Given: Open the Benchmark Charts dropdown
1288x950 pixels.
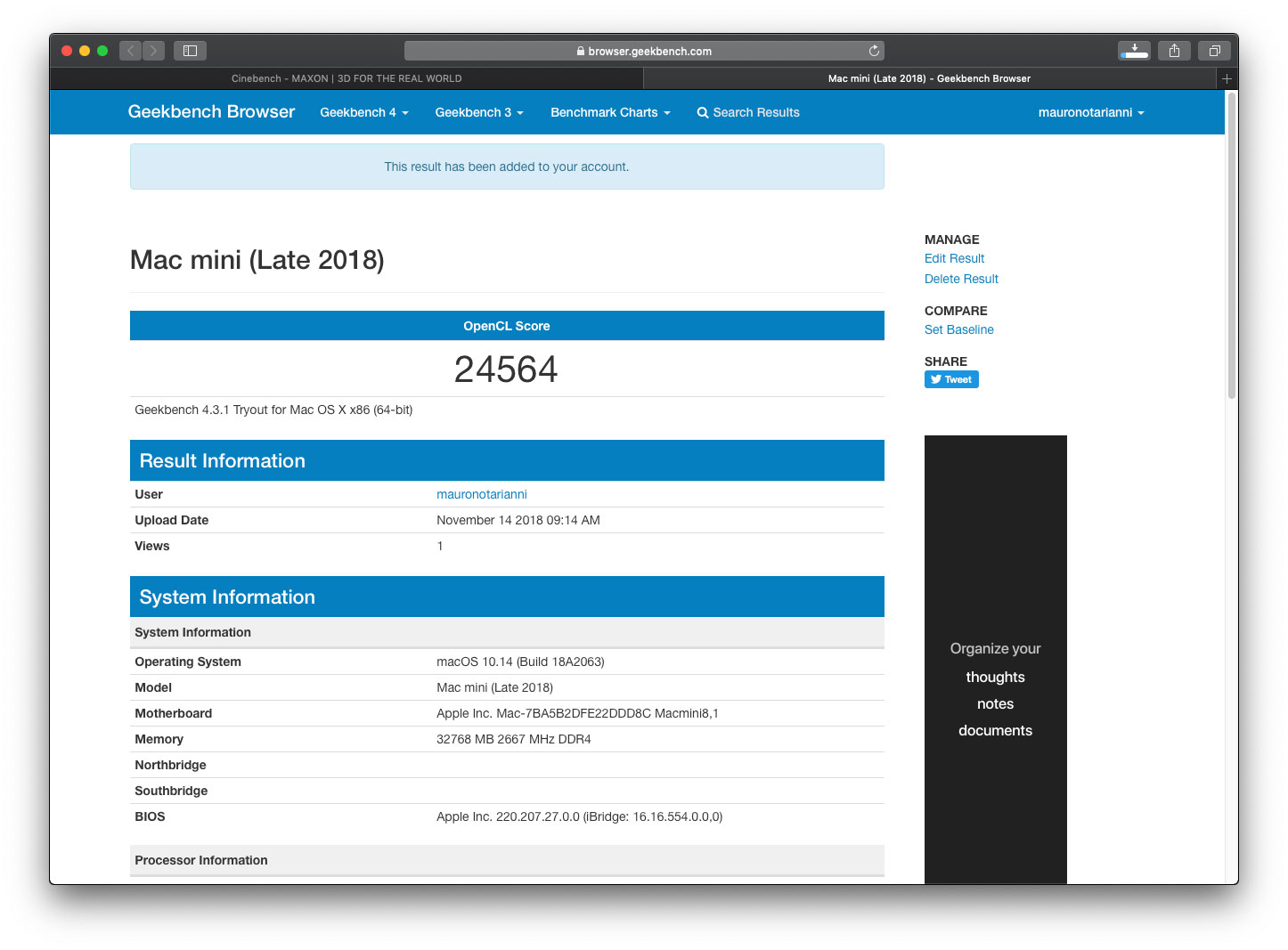Looking at the screenshot, I should coord(610,112).
